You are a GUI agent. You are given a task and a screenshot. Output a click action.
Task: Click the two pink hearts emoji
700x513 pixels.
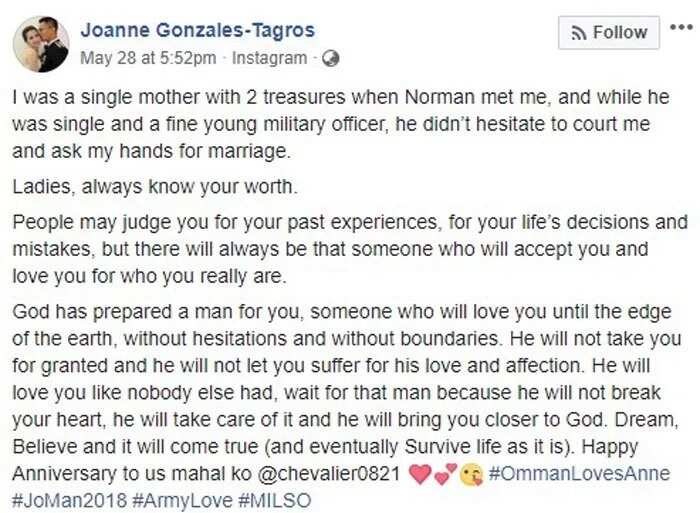446,474
